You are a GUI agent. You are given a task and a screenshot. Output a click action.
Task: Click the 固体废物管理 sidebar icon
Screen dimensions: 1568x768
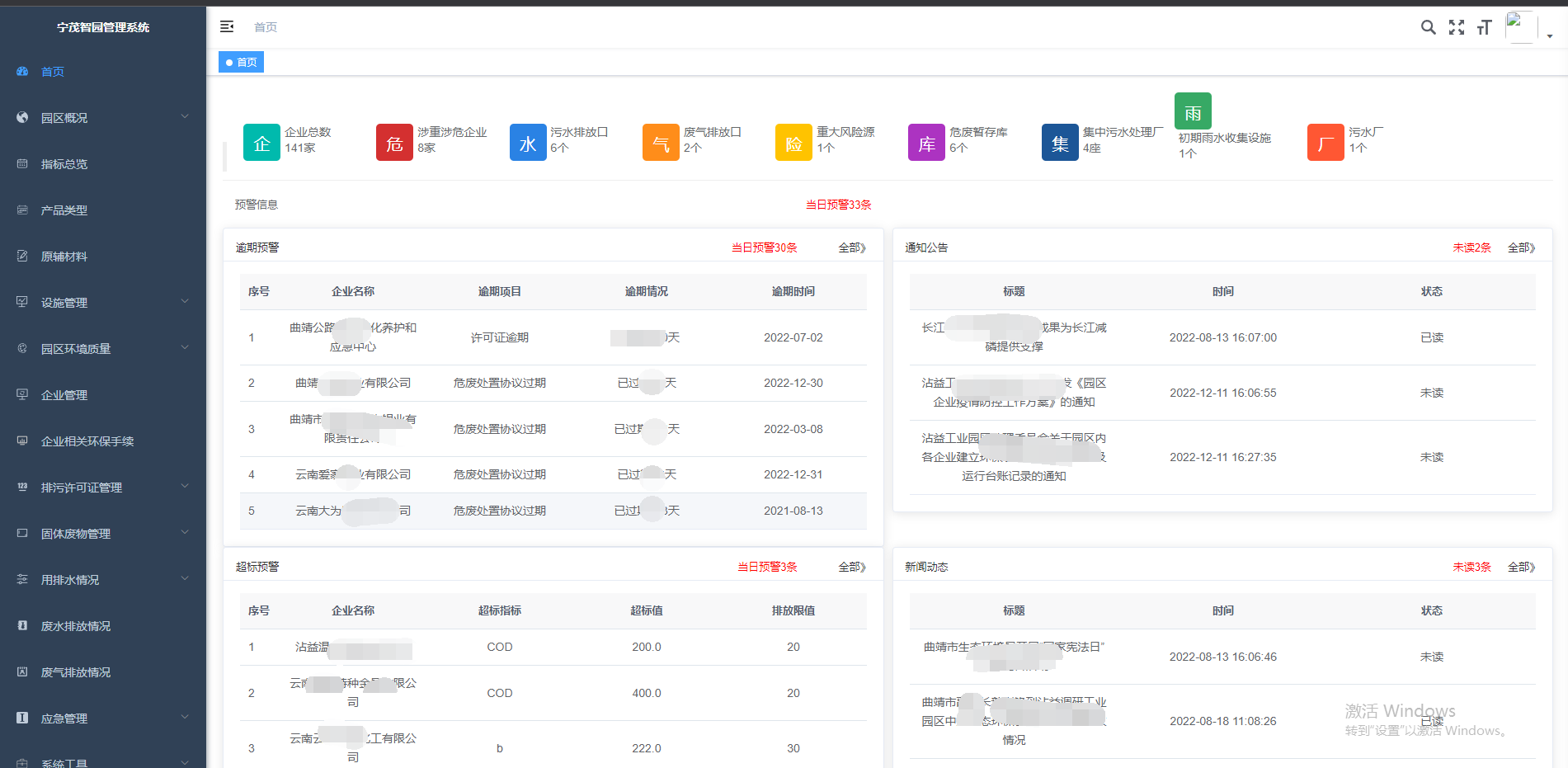(x=22, y=534)
